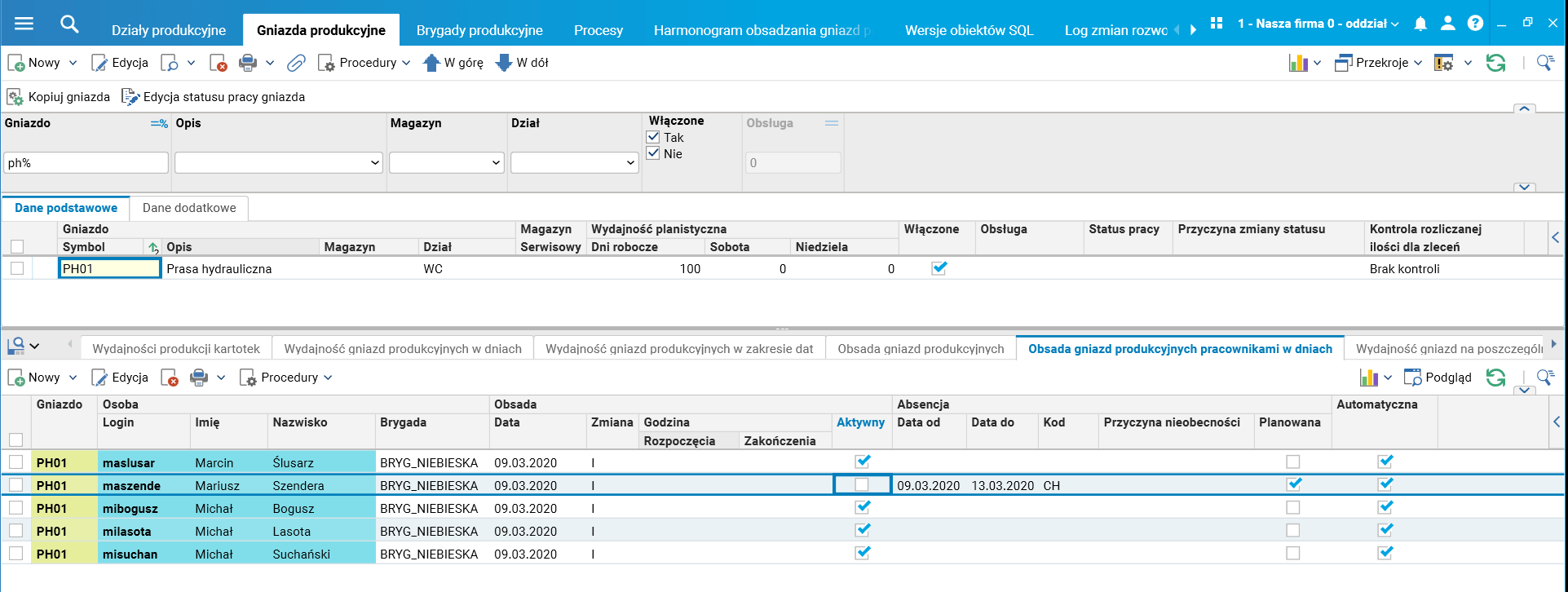Collapse the filter panel with the top chevron
This screenshot has height=592, width=1568.
pos(1524,108)
